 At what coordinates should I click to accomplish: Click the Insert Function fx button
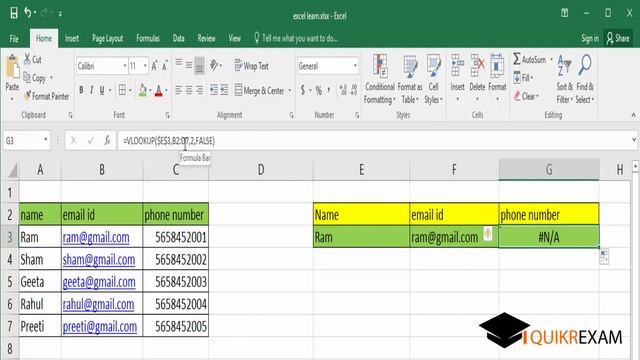click(x=107, y=141)
